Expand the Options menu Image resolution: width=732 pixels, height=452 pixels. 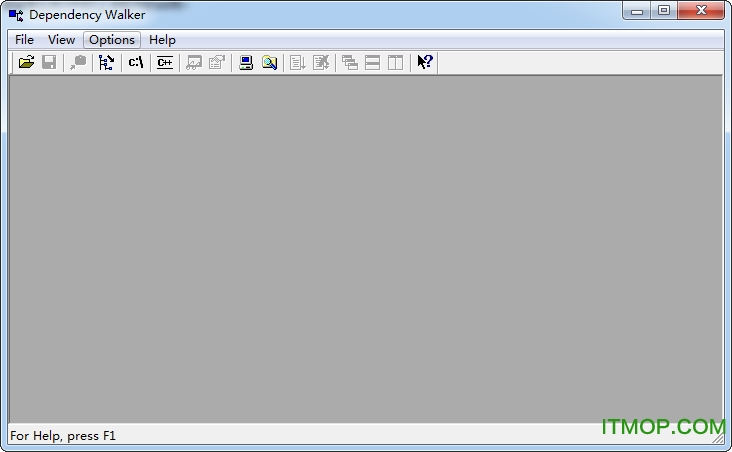(112, 40)
